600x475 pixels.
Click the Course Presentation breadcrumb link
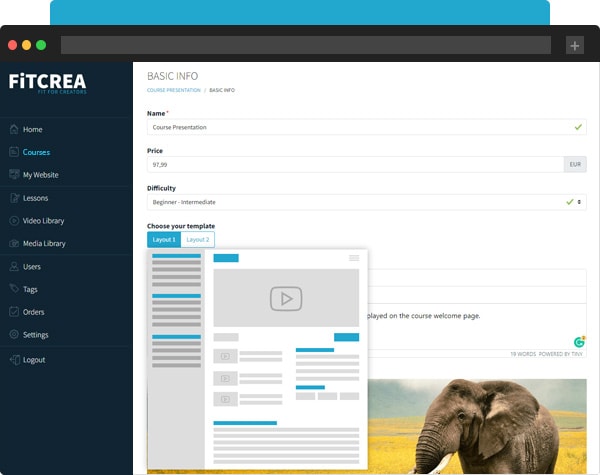coord(174,90)
